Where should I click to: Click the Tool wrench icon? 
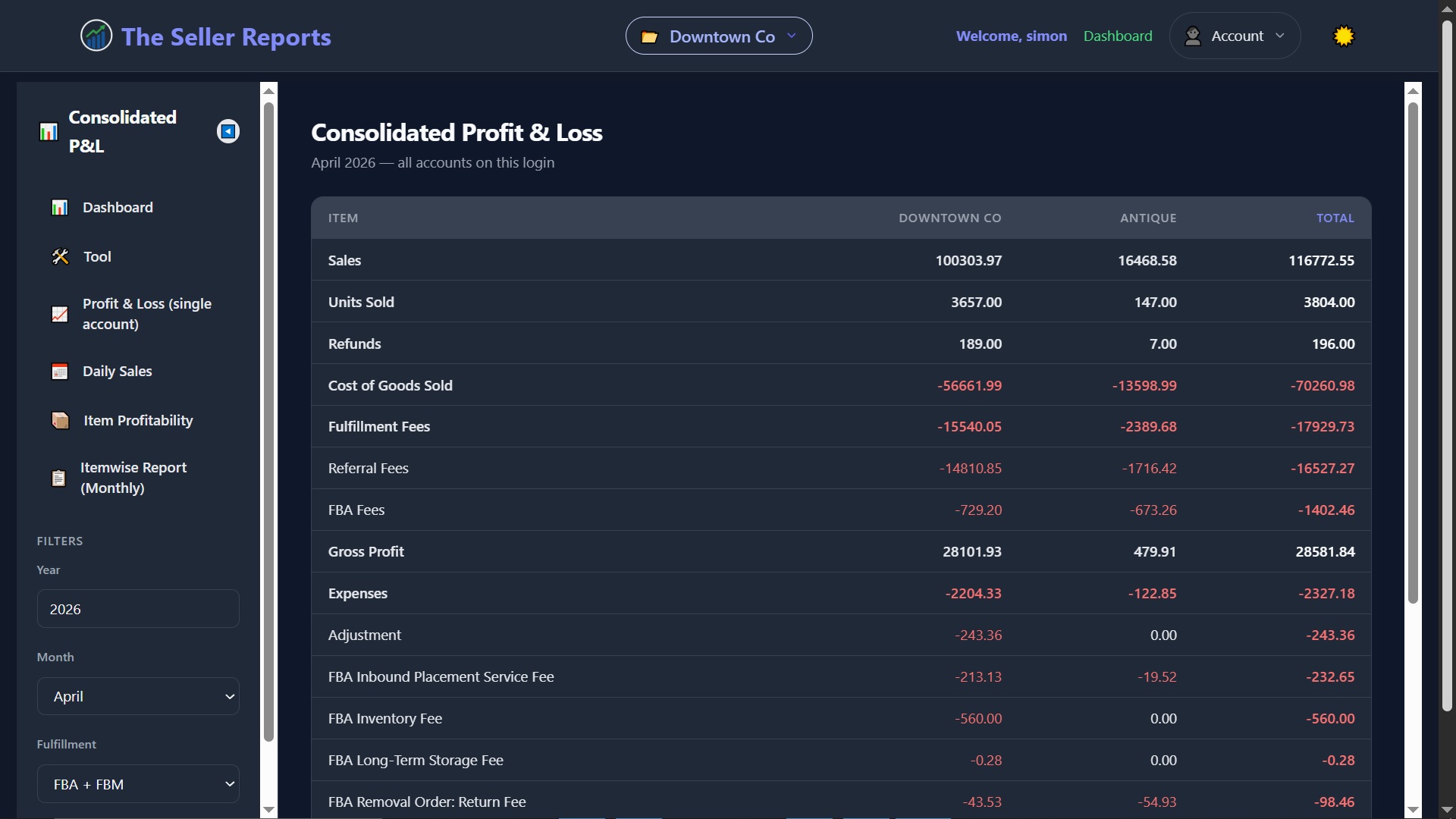pyautogui.click(x=60, y=257)
